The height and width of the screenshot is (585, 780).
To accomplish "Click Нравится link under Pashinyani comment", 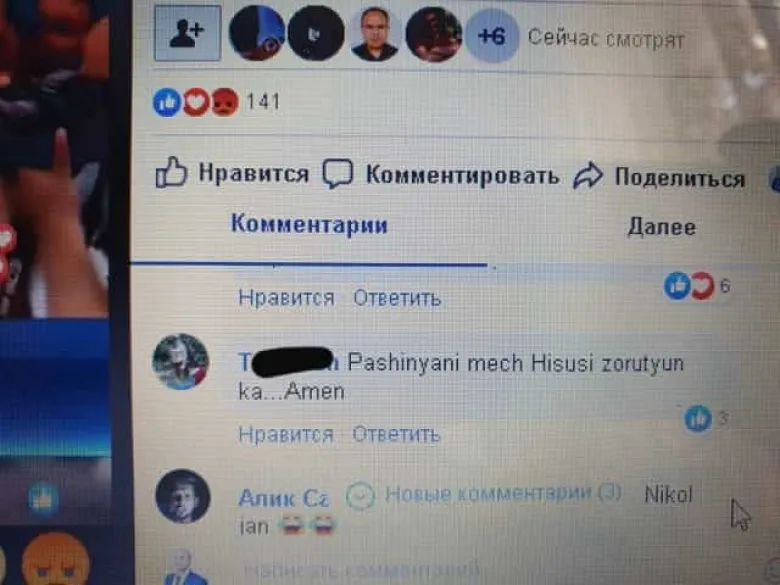I will pyautogui.click(x=286, y=435).
